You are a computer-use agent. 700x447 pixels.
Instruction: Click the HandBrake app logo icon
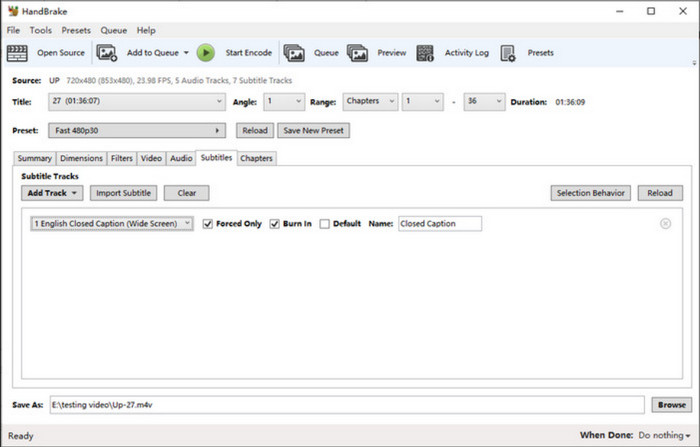[13, 11]
